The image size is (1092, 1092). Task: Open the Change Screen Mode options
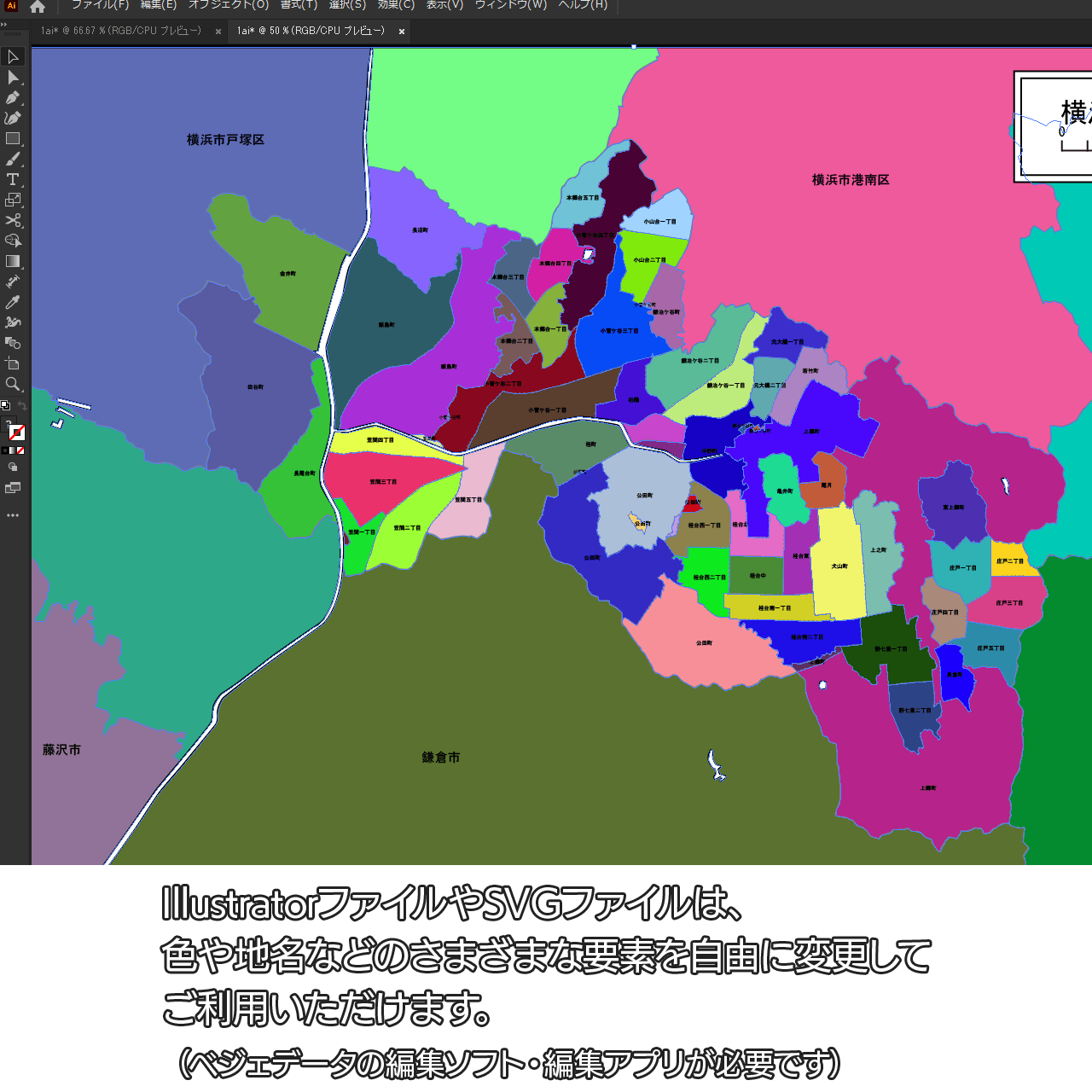click(x=13, y=488)
